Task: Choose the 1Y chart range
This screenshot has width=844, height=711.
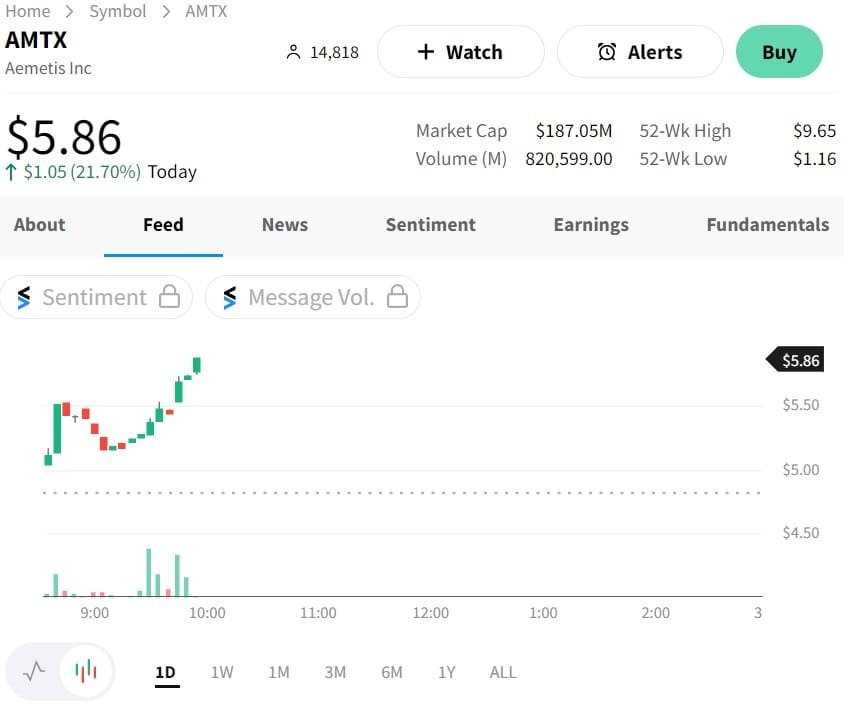Action: tap(447, 672)
